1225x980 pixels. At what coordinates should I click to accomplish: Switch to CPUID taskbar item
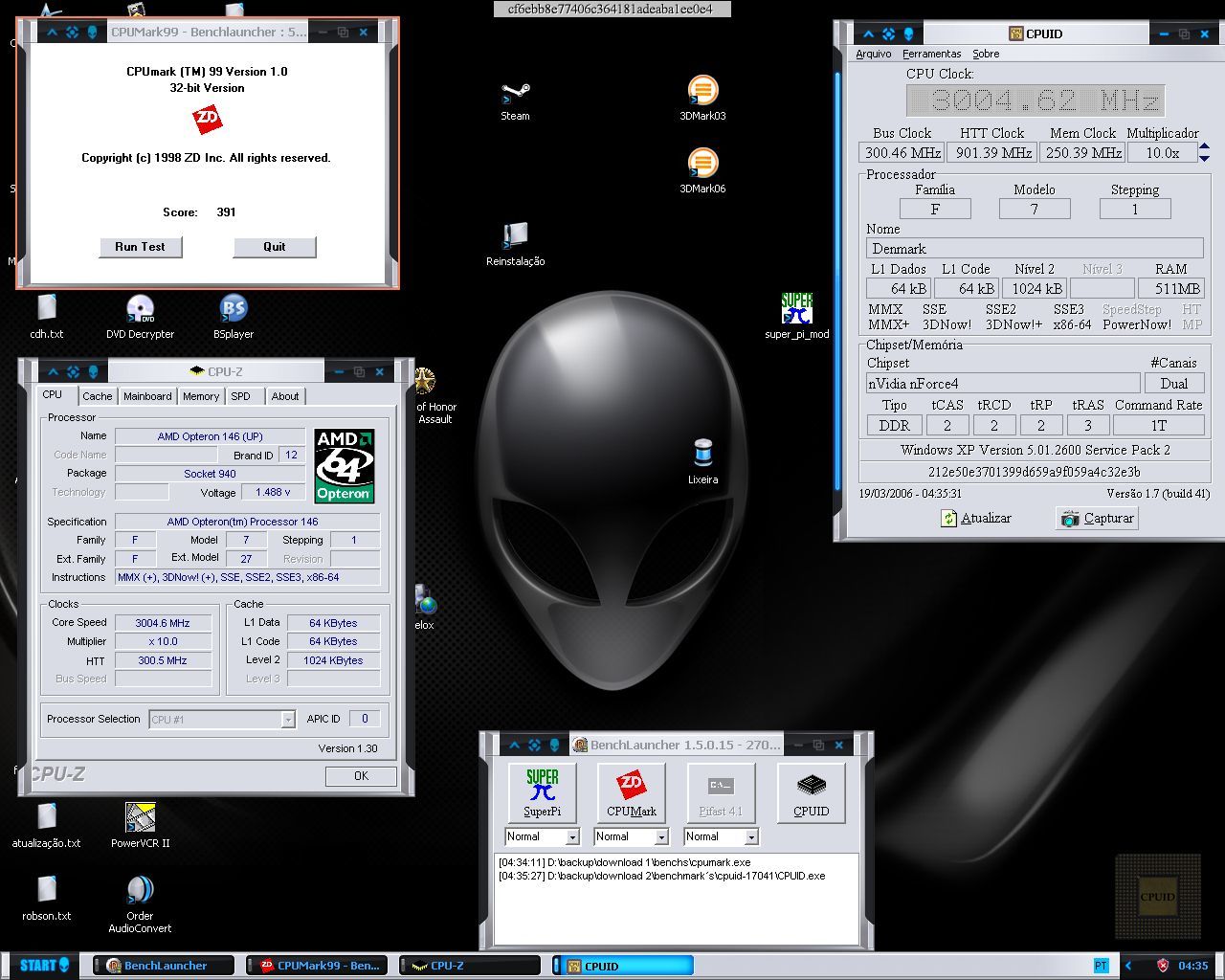(x=623, y=966)
